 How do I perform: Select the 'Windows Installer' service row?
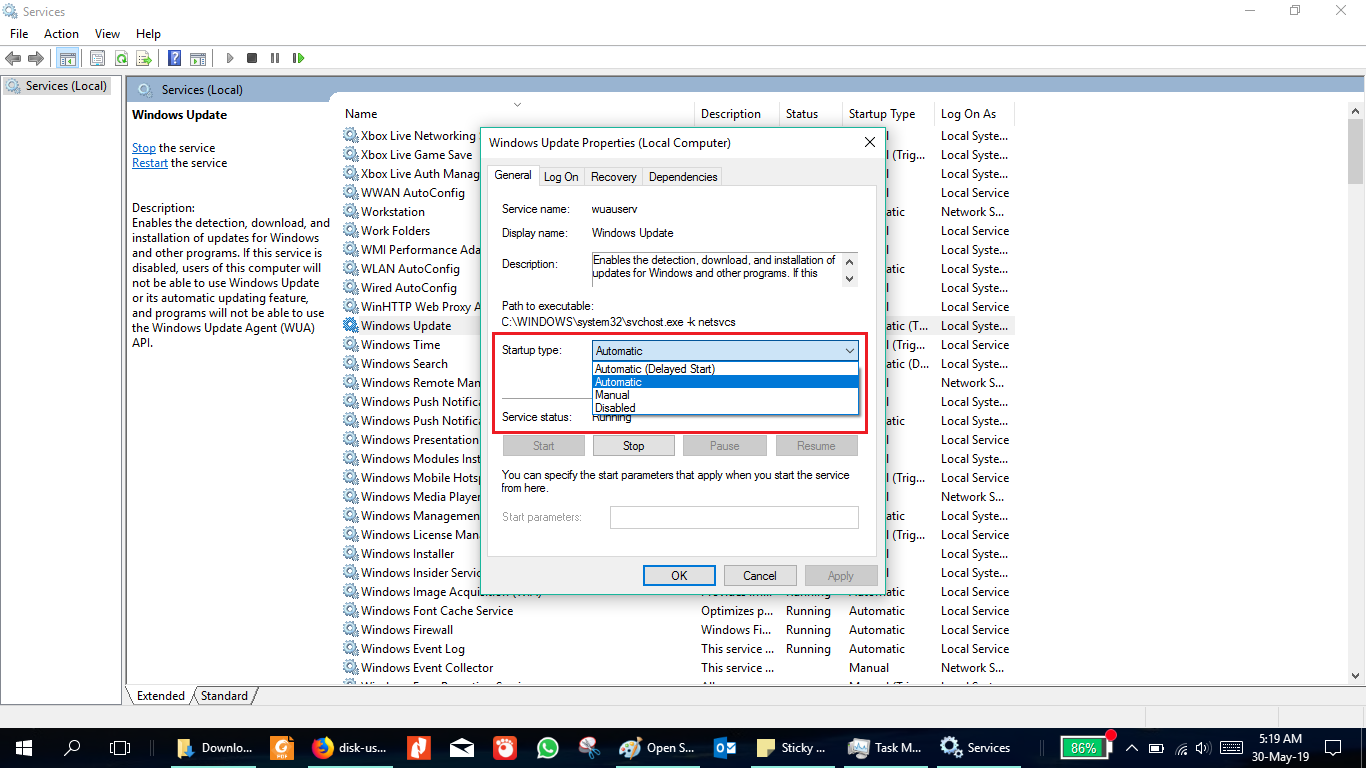[678, 554]
